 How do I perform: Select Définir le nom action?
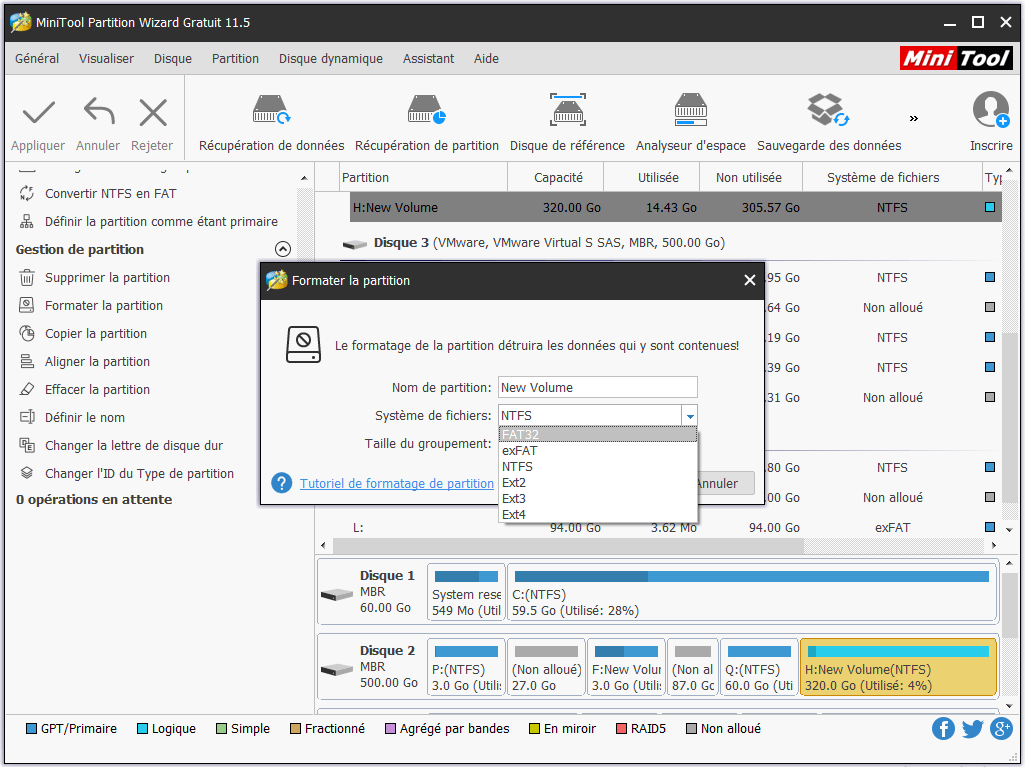pos(84,418)
